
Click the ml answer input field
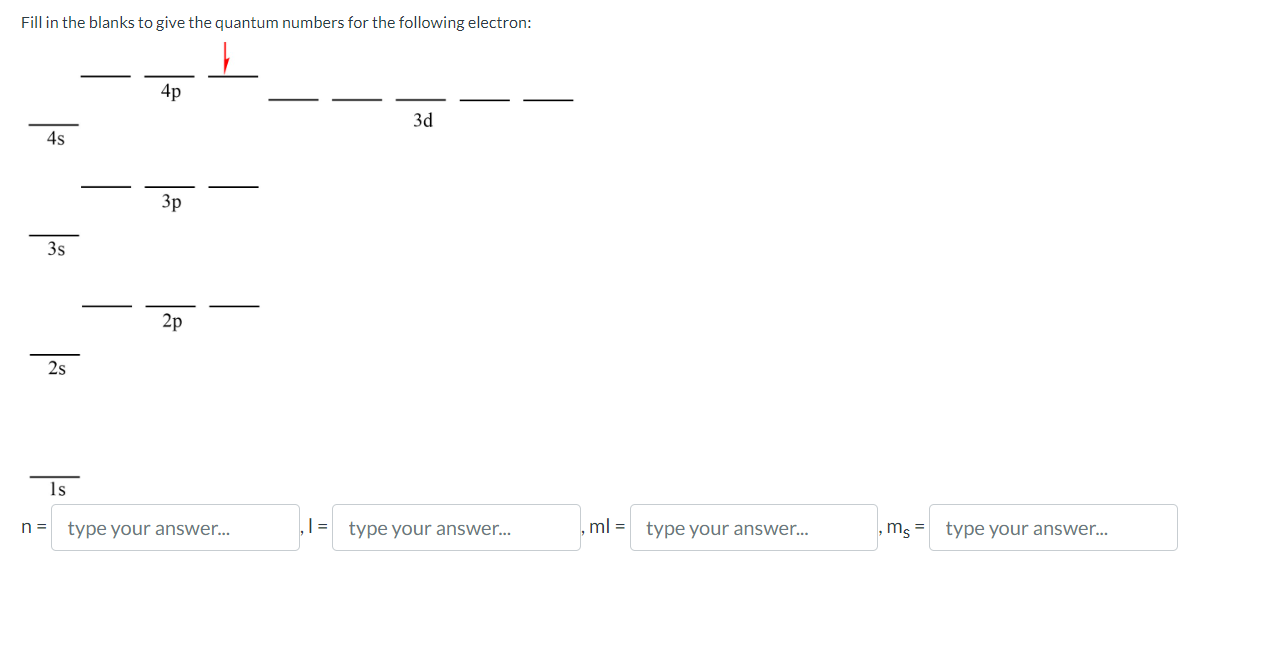click(753, 527)
